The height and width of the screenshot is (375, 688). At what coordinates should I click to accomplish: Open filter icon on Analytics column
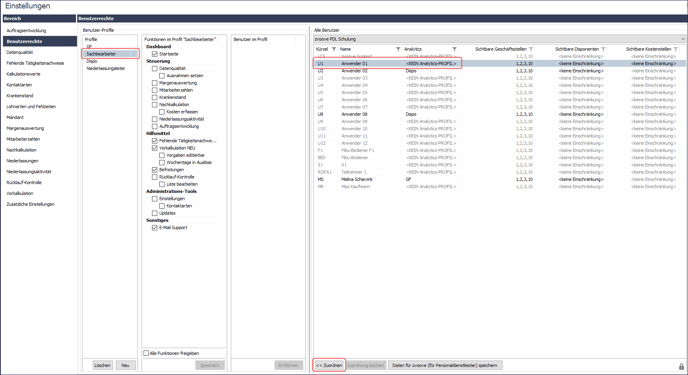[x=455, y=49]
